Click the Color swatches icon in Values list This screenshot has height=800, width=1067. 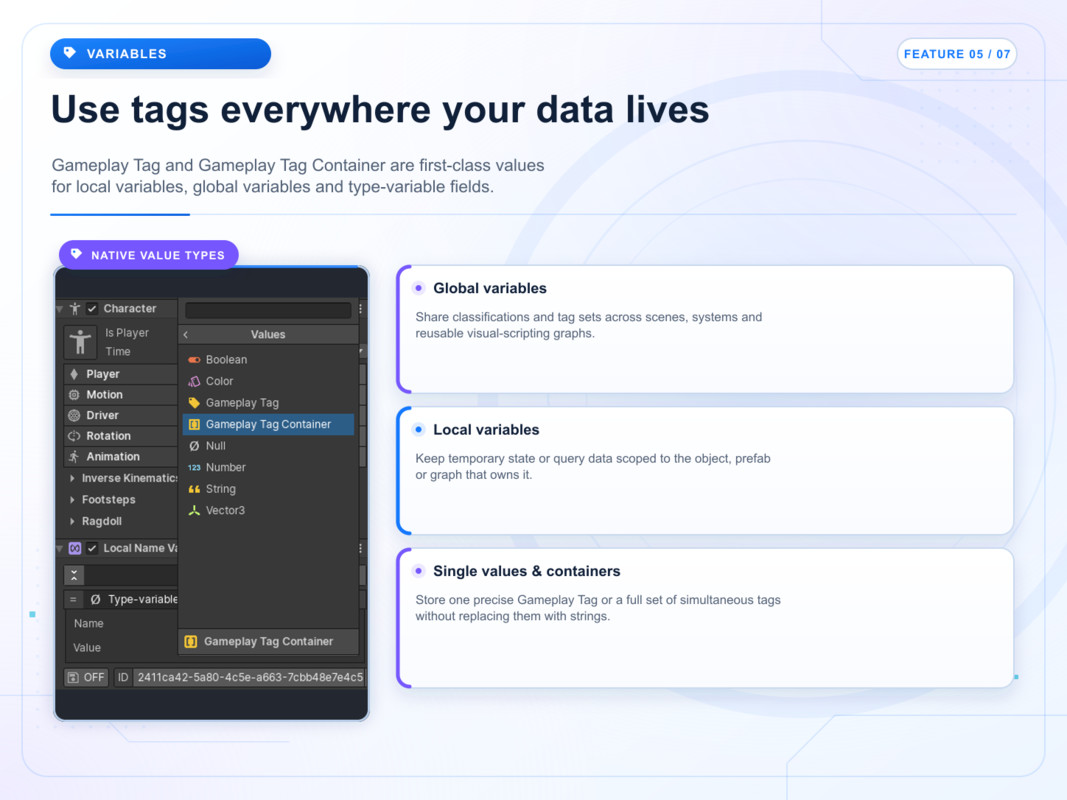(x=194, y=382)
